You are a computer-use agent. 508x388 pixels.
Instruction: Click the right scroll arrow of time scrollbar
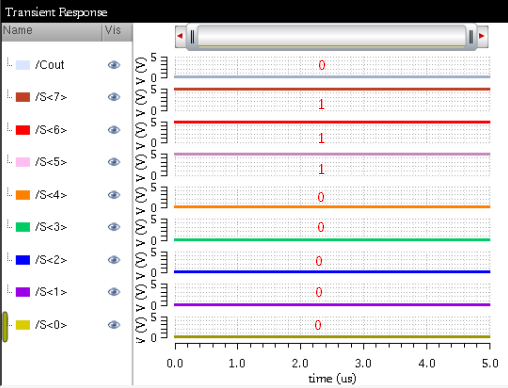[x=482, y=36]
